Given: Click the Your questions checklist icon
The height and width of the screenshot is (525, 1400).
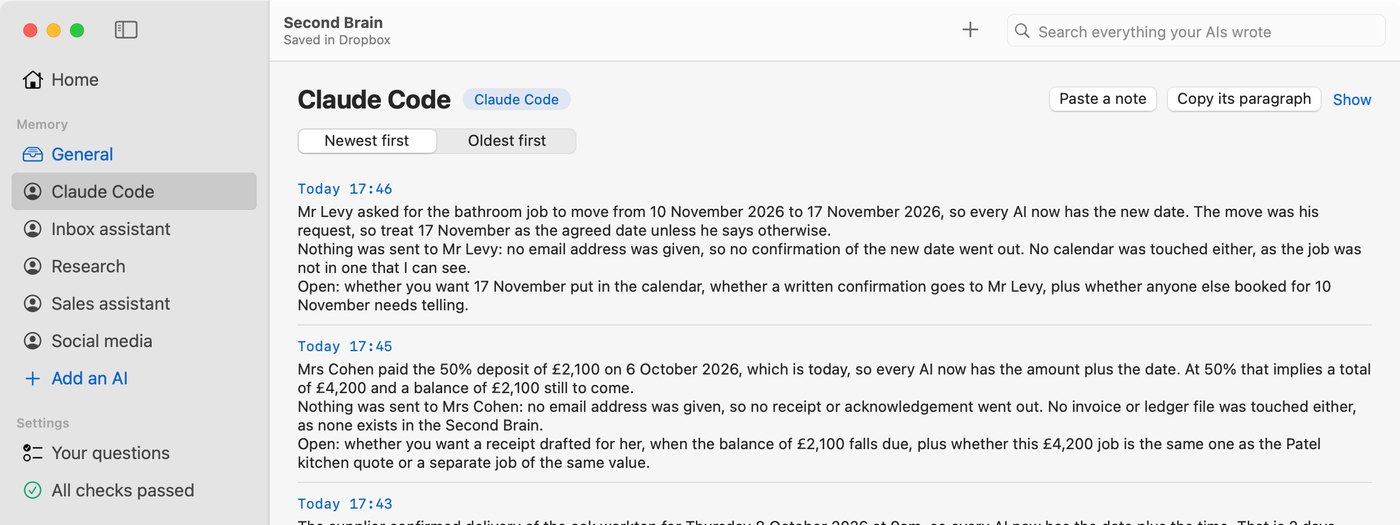Looking at the screenshot, I should 33,453.
